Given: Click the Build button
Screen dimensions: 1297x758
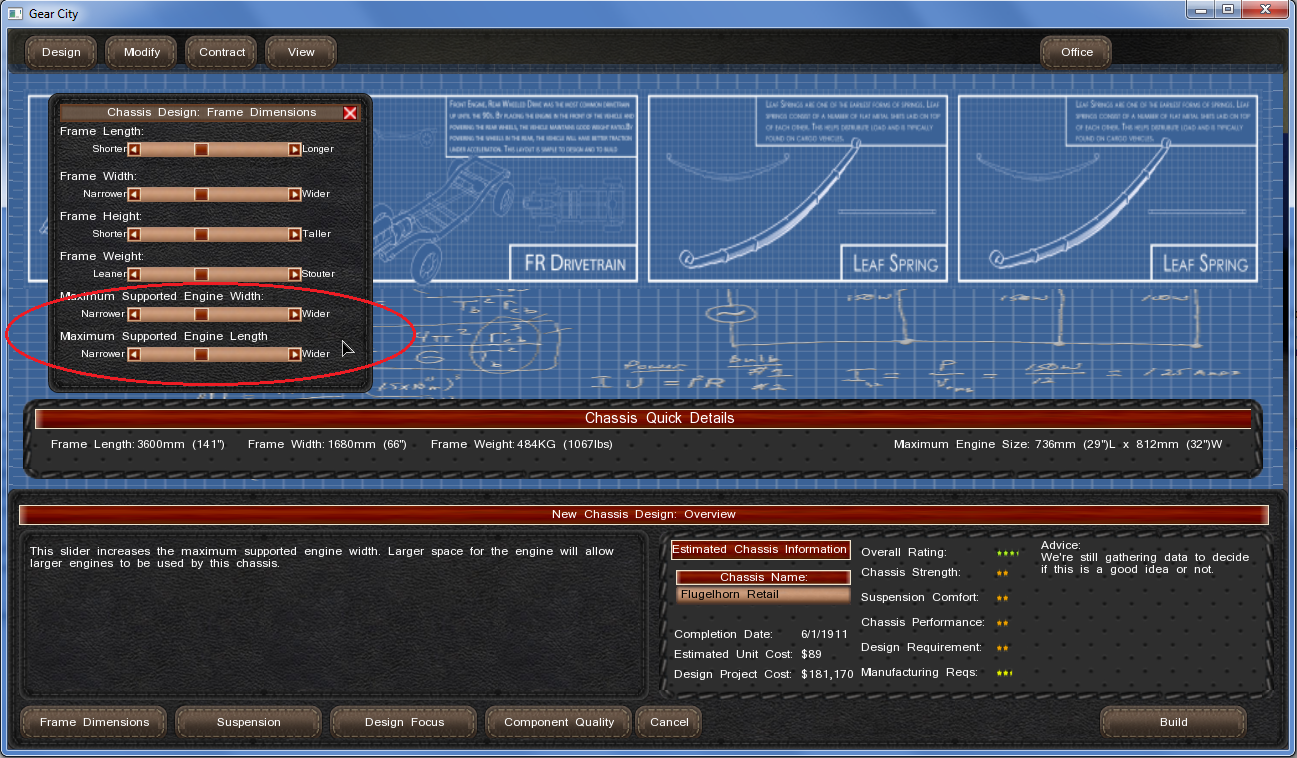Looking at the screenshot, I should coord(1173,722).
